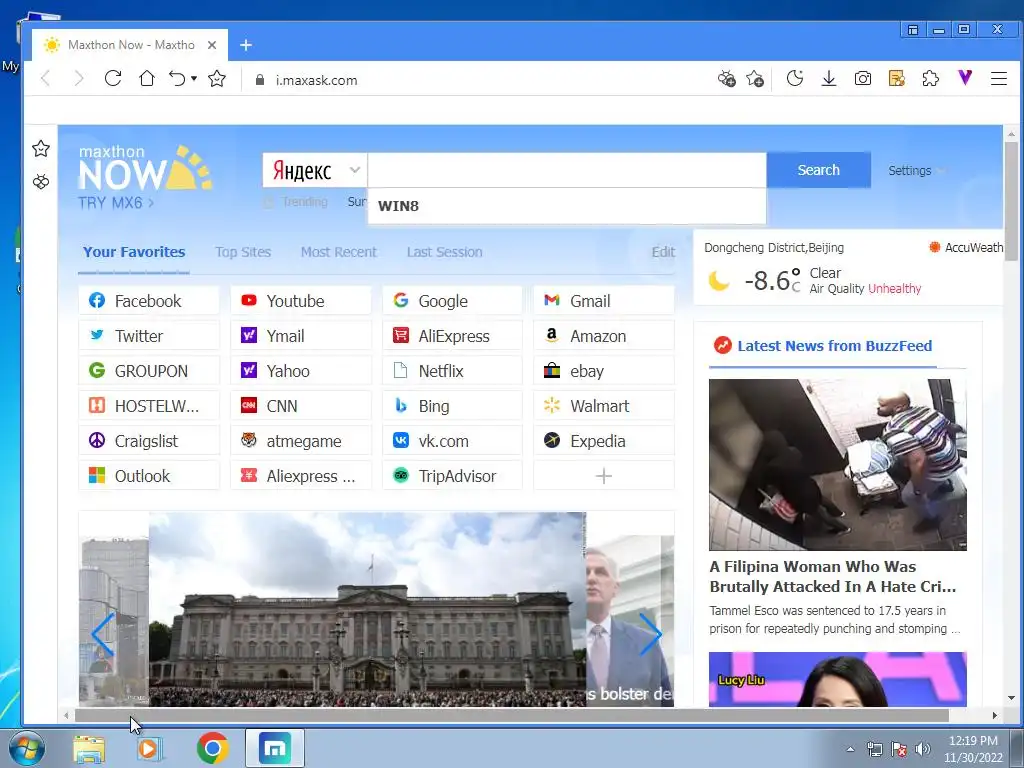This screenshot has width=1024, height=768.
Task: Click the Maxthon window layout icon
Action: pos(913,30)
